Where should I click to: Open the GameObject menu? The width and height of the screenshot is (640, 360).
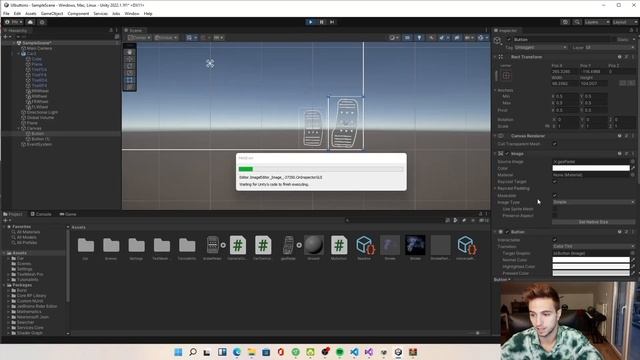(x=52, y=13)
